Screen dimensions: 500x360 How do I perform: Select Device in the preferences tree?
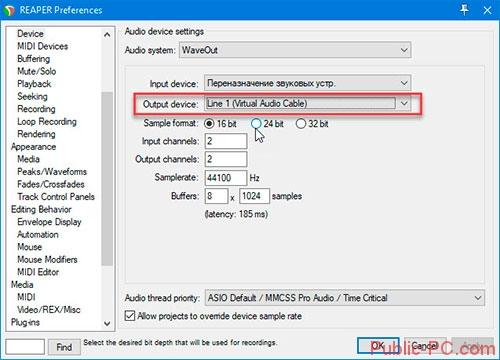(x=30, y=34)
